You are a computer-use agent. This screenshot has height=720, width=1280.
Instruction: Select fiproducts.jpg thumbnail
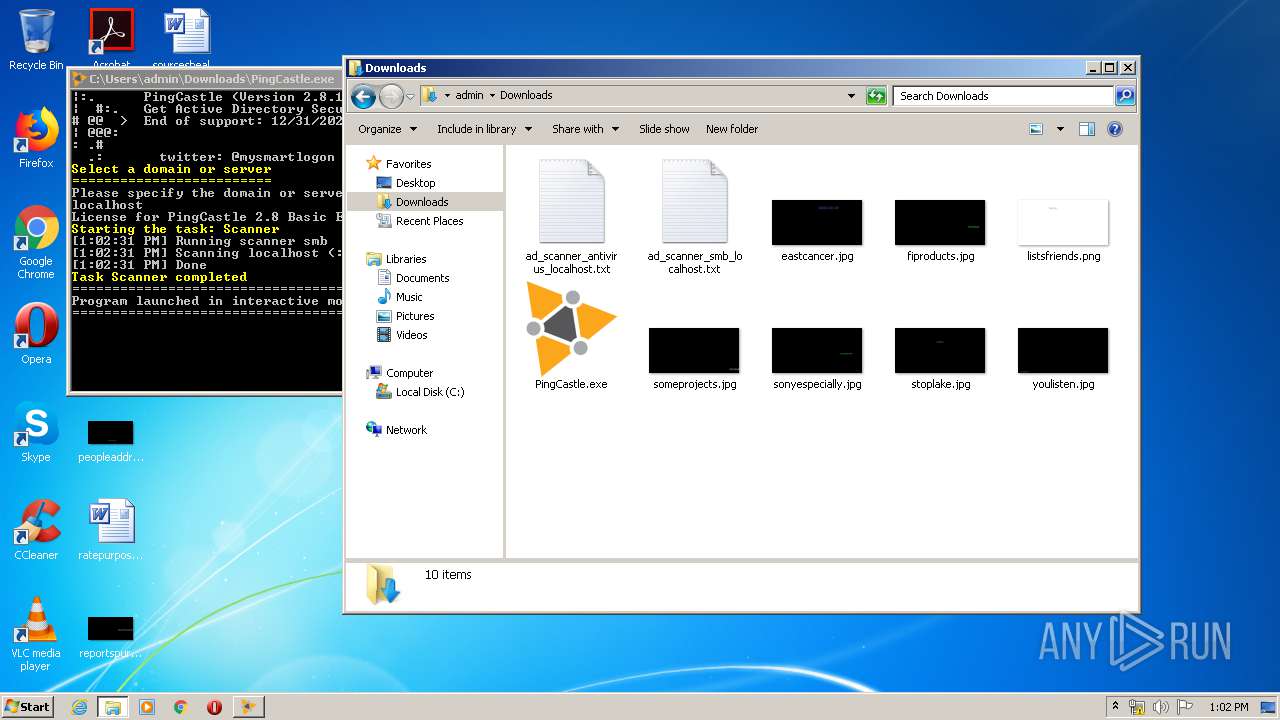[940, 230]
